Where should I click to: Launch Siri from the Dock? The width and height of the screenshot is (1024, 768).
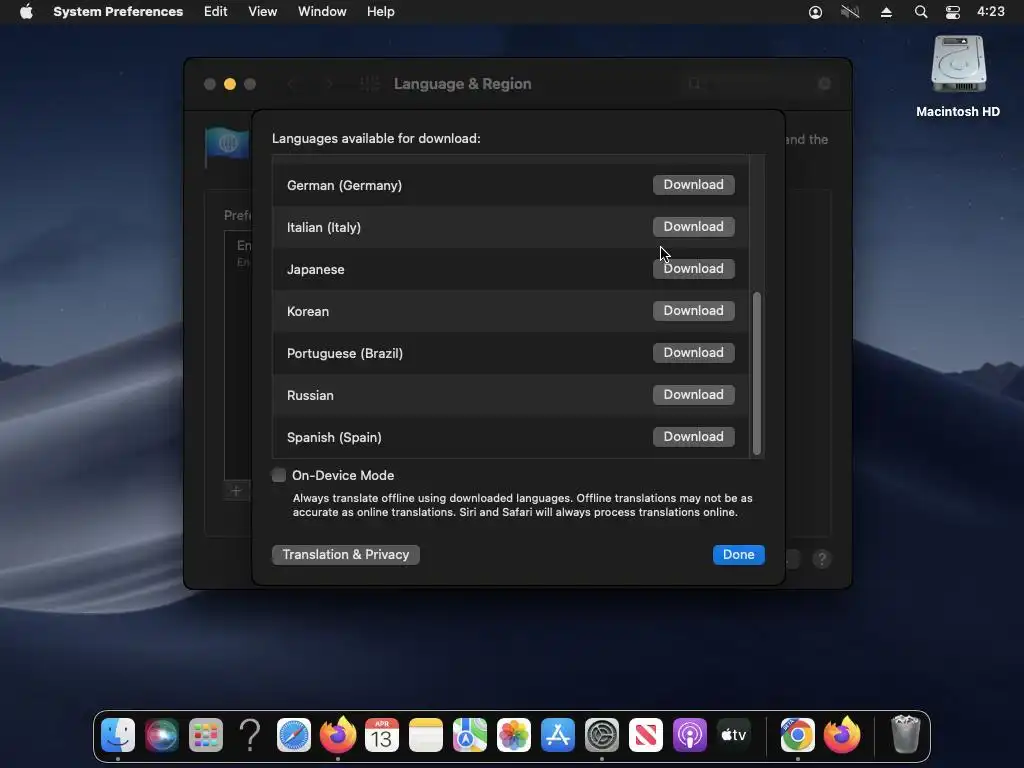pos(161,735)
